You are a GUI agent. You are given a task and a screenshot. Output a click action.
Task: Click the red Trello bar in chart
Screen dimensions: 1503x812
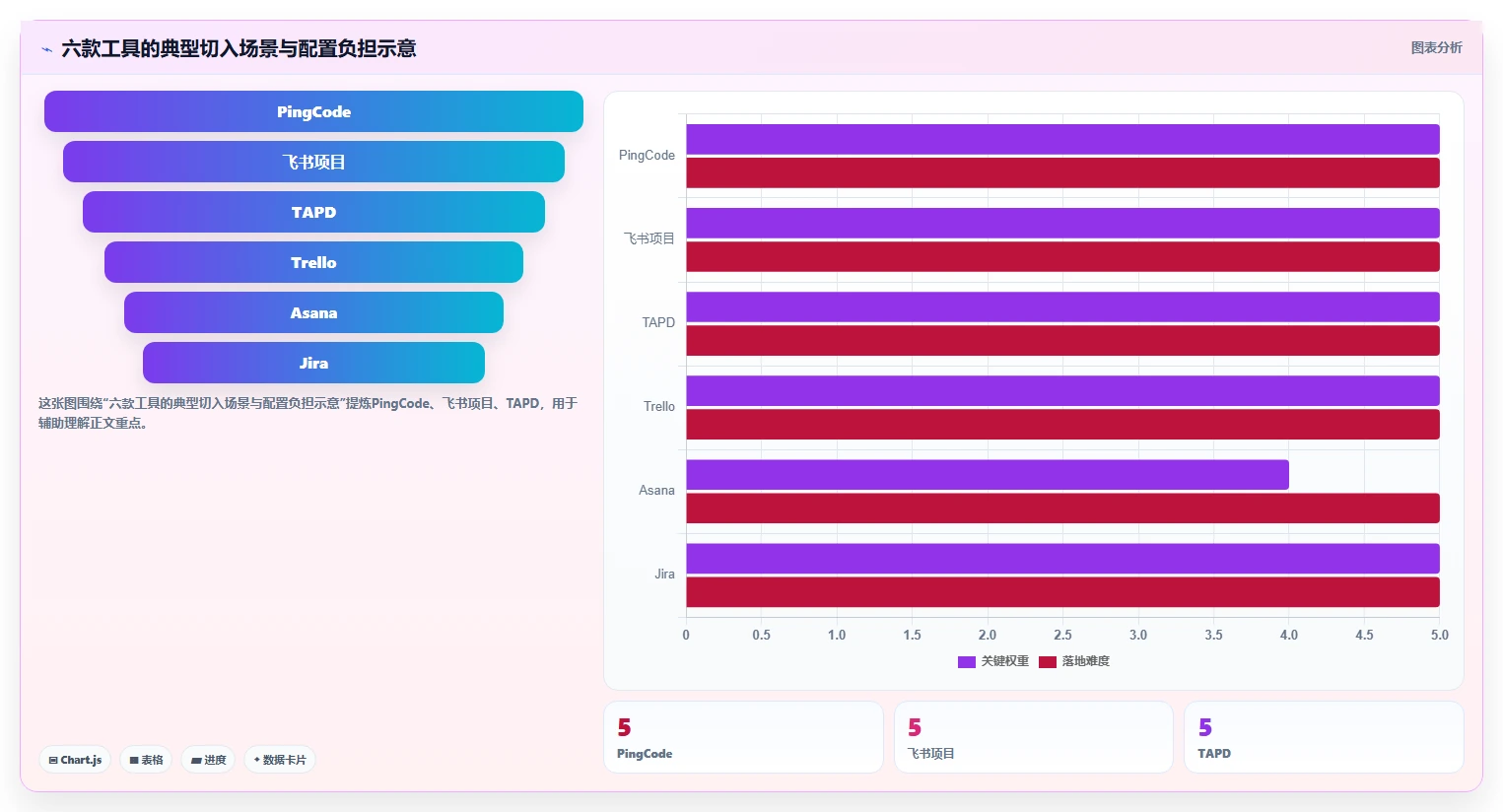pos(1062,424)
